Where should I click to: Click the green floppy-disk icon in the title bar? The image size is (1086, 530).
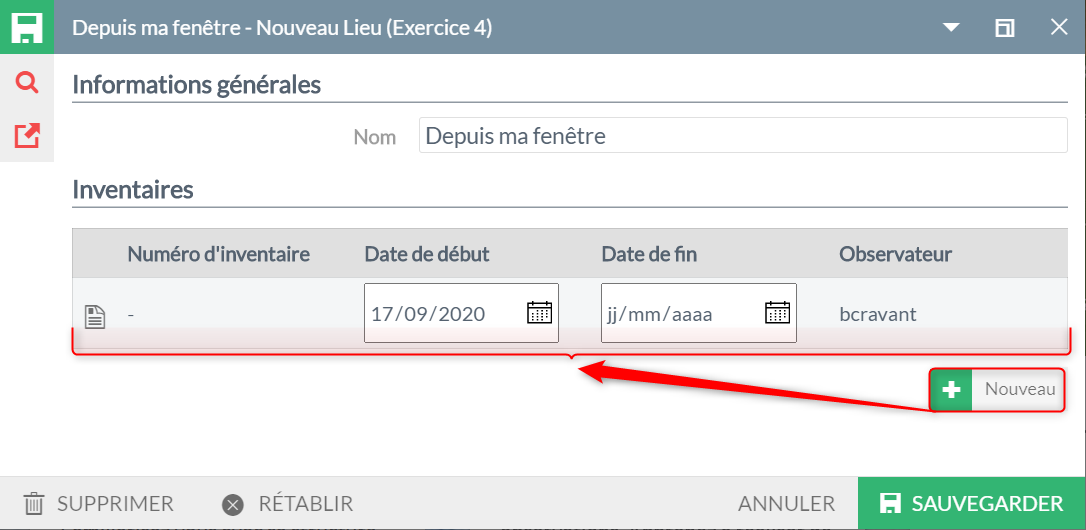pyautogui.click(x=26, y=27)
